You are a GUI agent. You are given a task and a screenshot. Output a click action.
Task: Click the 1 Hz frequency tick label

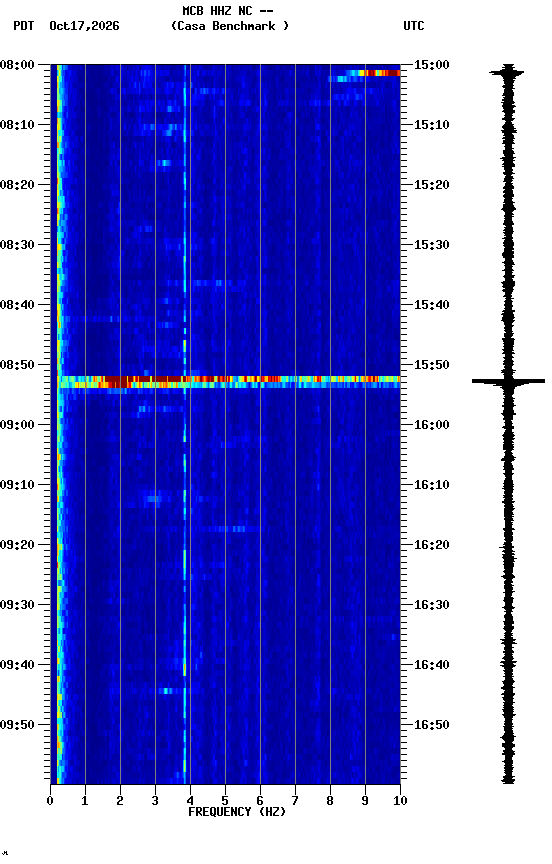tap(85, 801)
